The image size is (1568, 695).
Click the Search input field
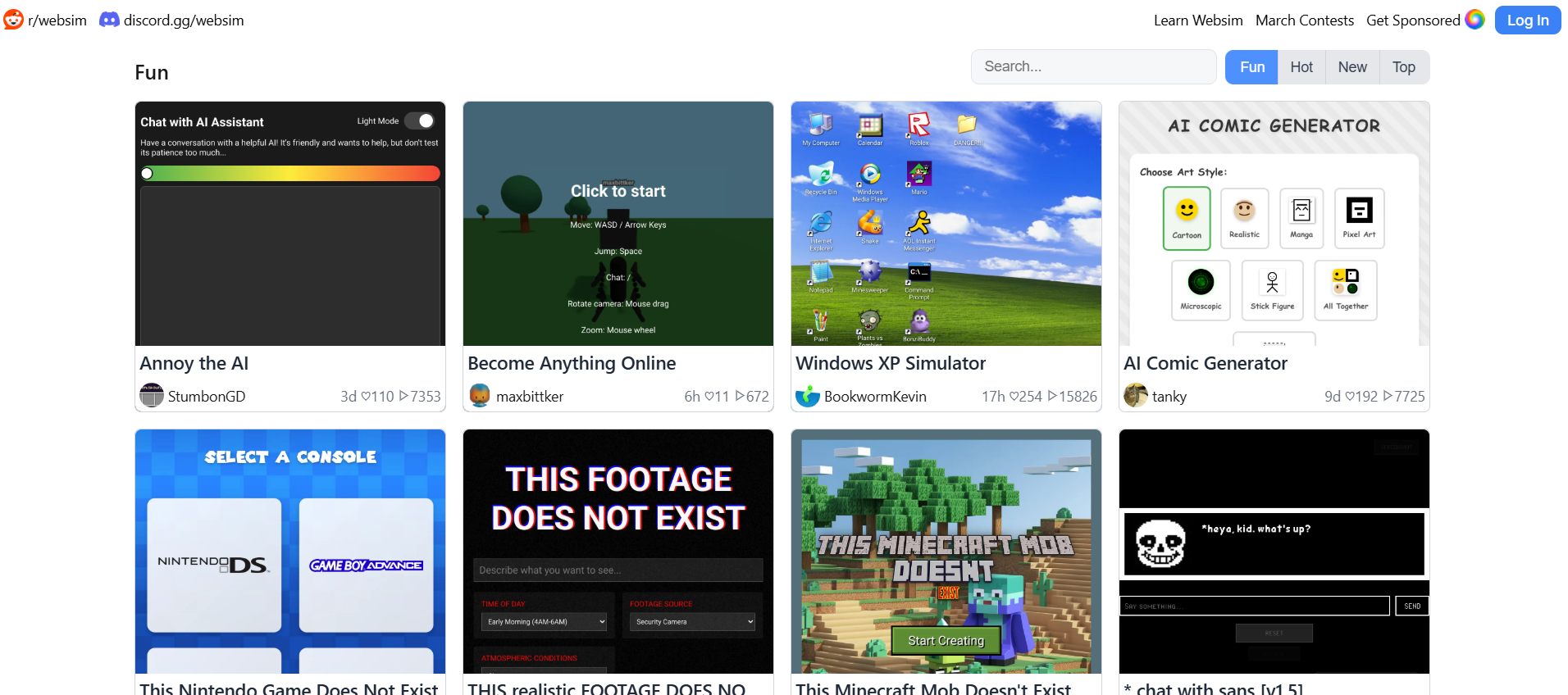tap(1093, 67)
